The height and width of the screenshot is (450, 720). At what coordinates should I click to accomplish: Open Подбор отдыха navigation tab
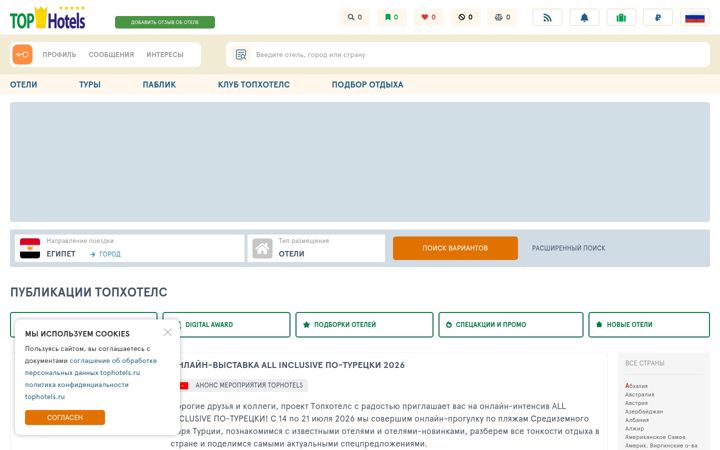tap(367, 84)
